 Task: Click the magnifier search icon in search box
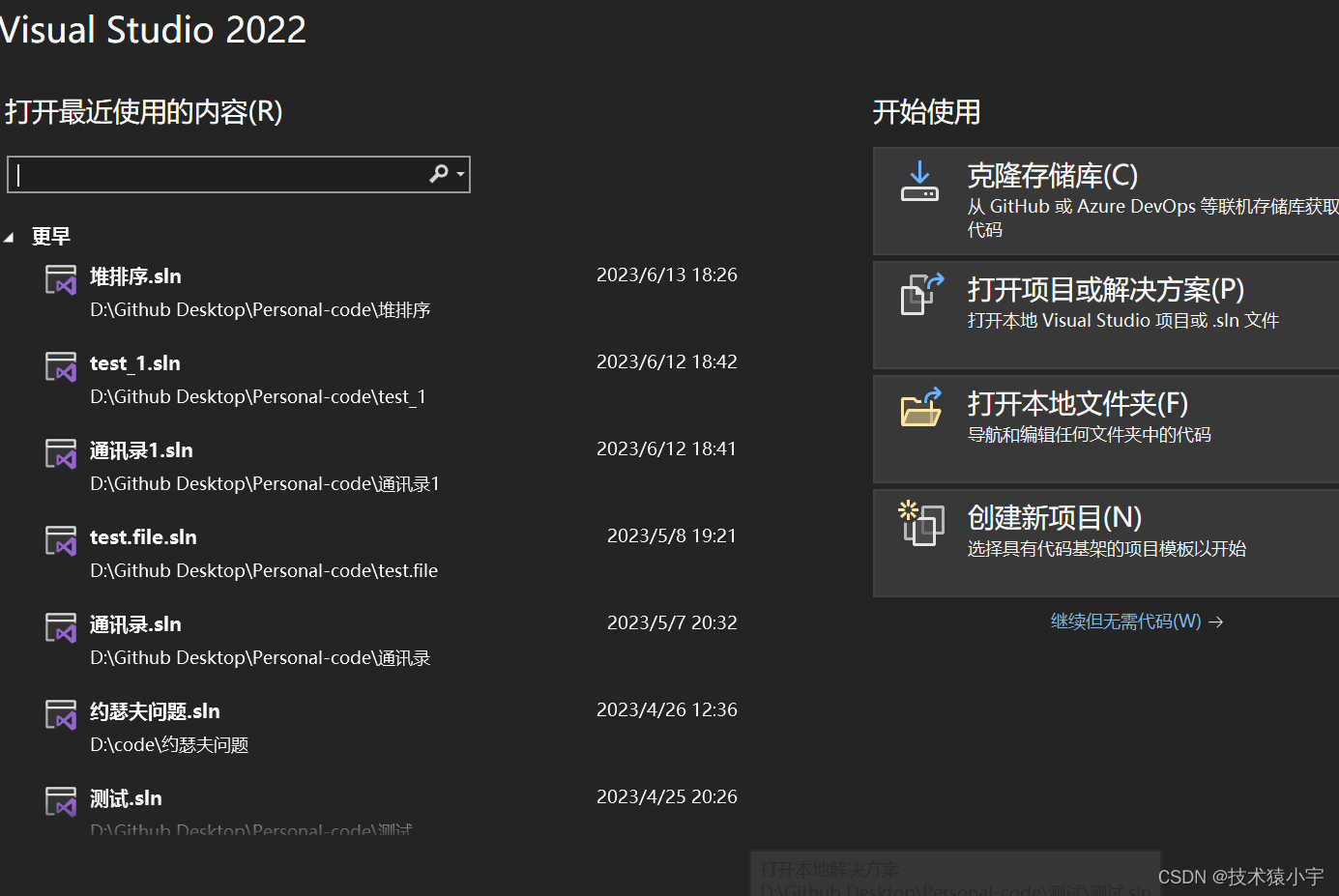[439, 174]
